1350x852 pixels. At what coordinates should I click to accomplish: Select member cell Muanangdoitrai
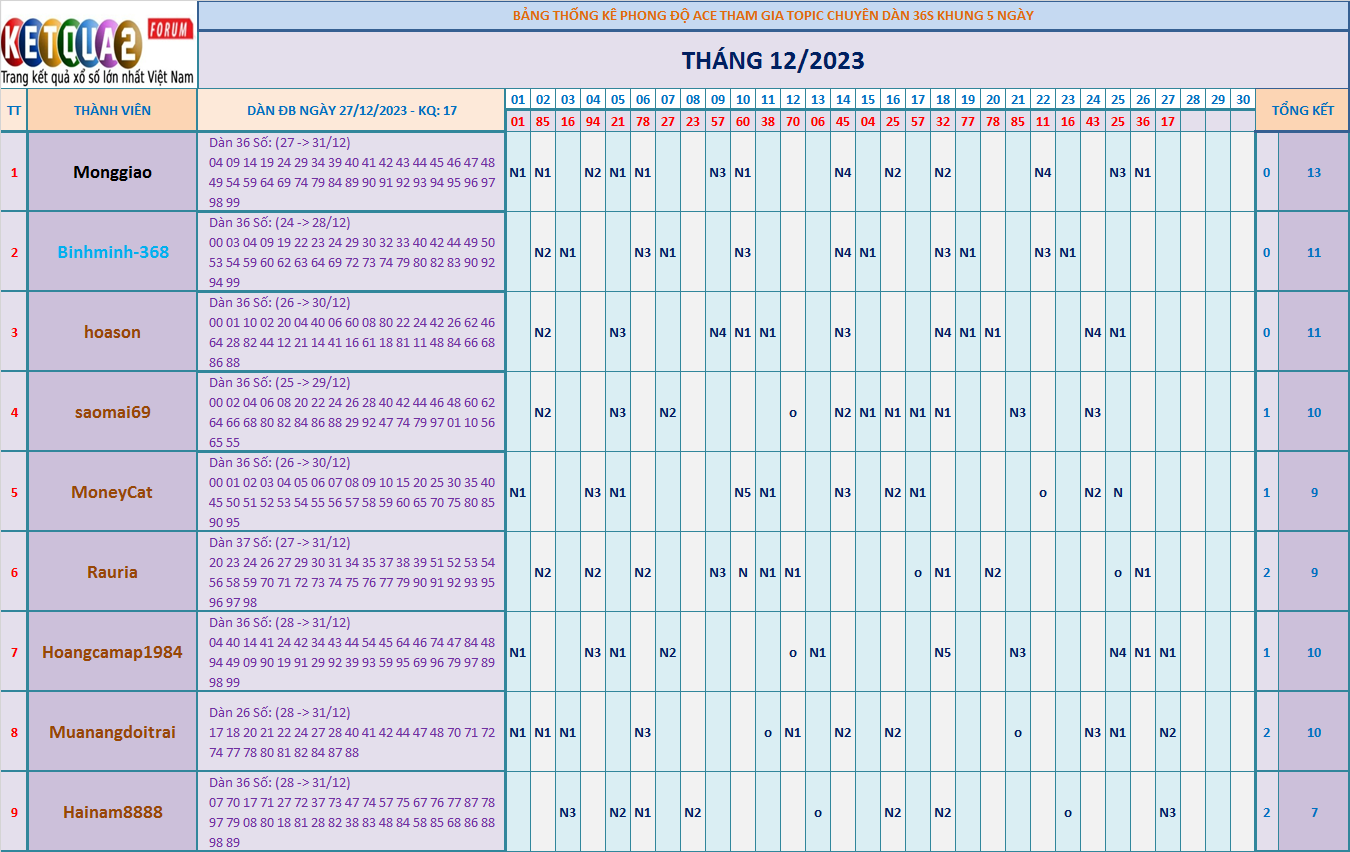coord(112,732)
